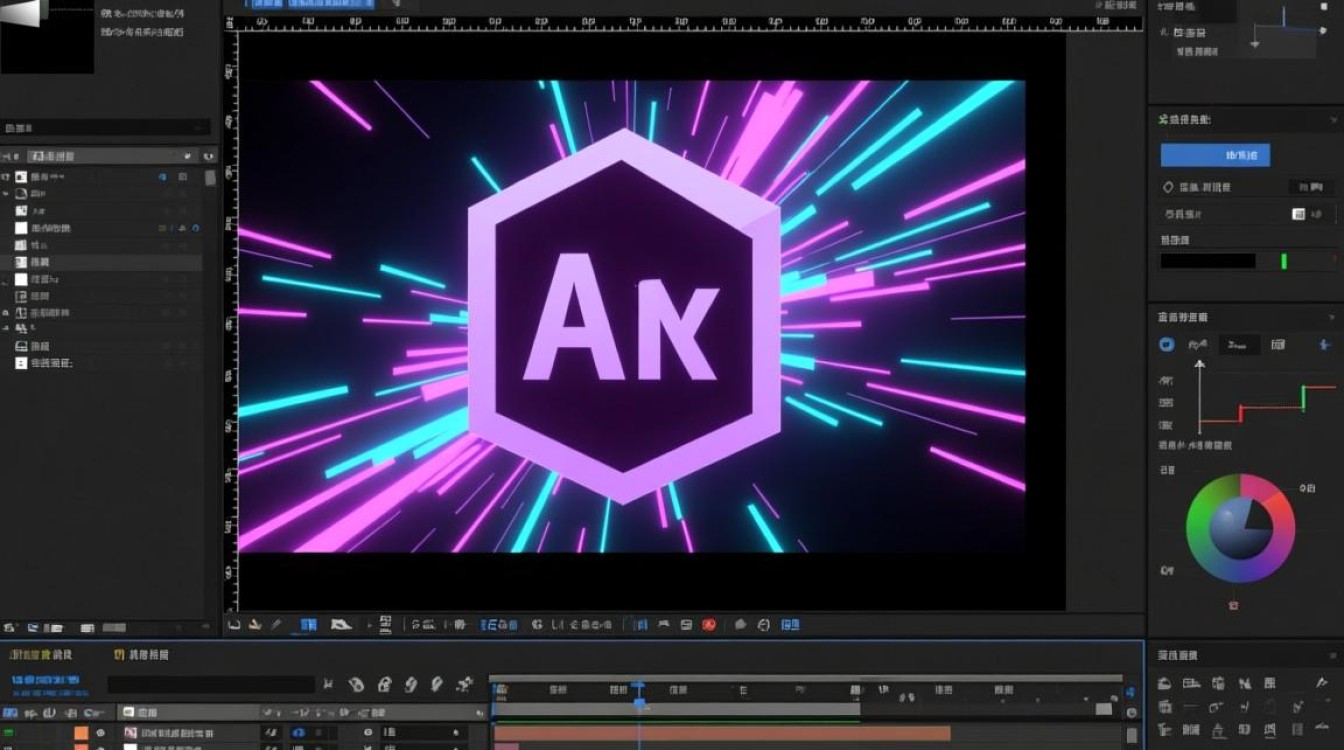Screen dimensions: 1344x750
Task: Click the blue icon in first project row
Action: 163,177
